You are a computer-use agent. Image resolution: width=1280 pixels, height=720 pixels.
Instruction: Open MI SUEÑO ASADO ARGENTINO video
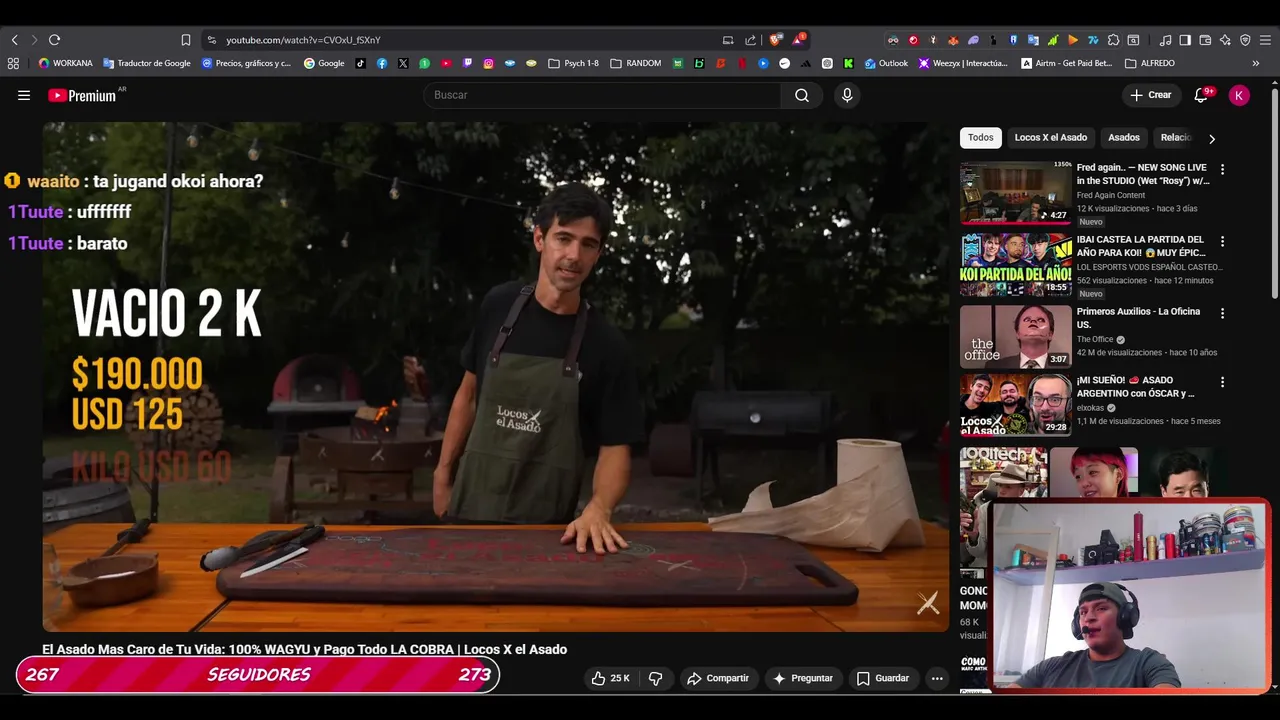pyautogui.click(x=1015, y=405)
